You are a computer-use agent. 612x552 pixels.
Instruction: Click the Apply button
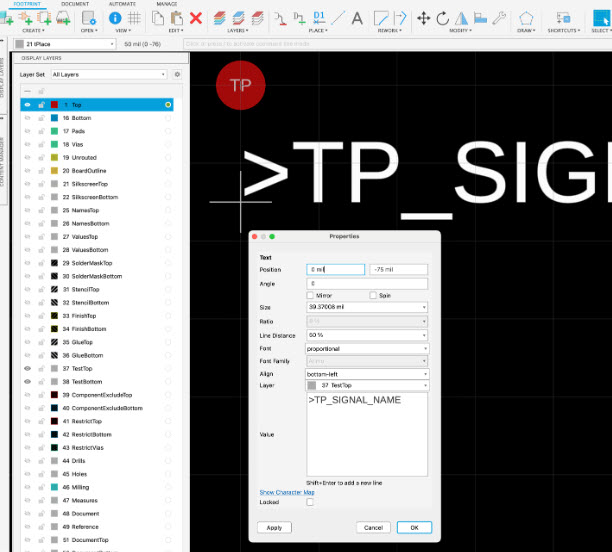tap(273, 527)
